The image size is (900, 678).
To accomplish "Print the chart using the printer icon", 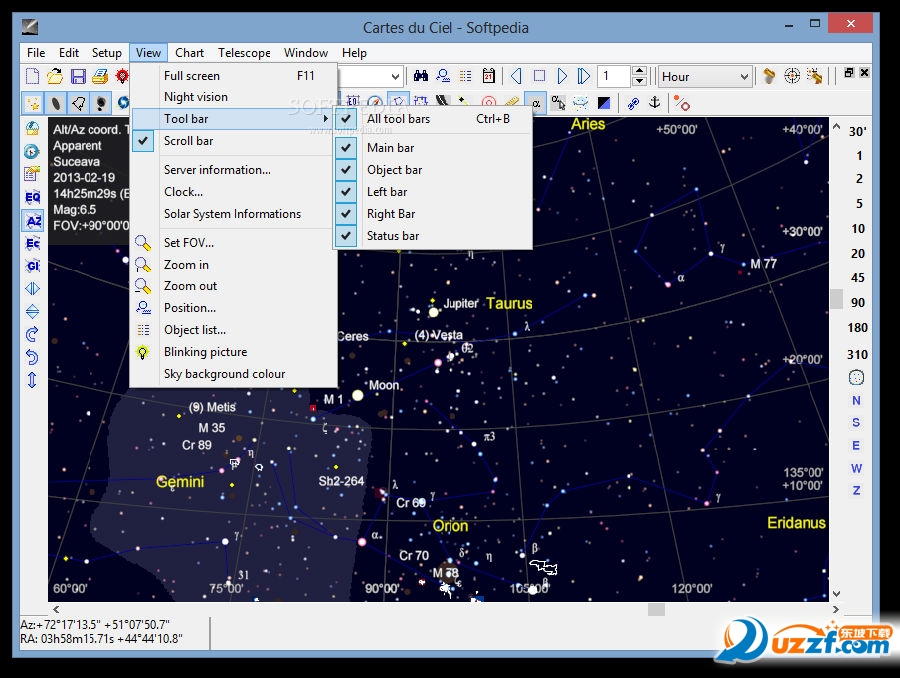I will coord(100,76).
